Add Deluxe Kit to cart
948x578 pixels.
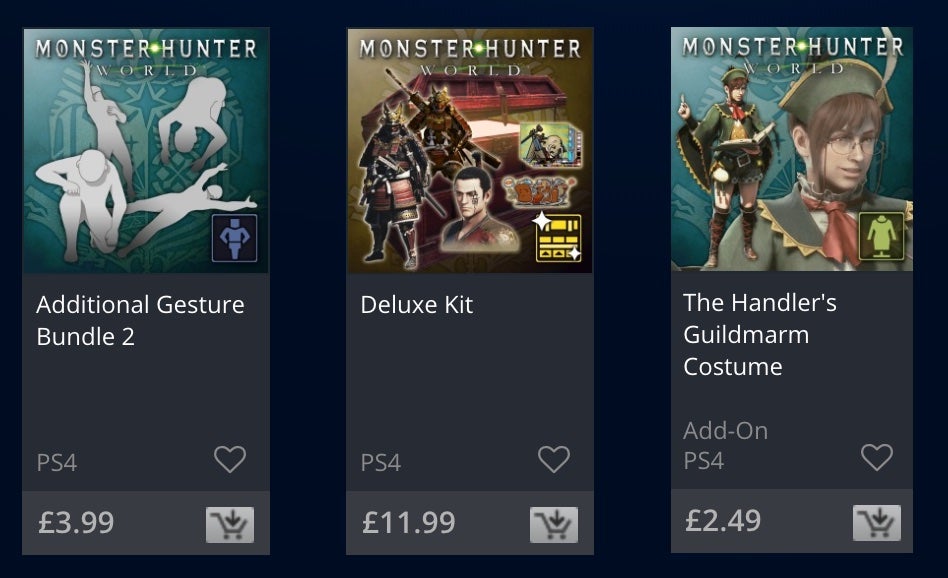tap(554, 524)
